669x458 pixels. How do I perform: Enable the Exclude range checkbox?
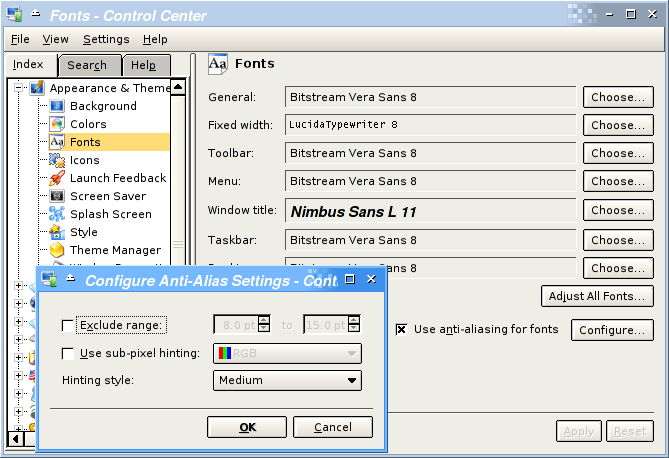click(x=68, y=325)
